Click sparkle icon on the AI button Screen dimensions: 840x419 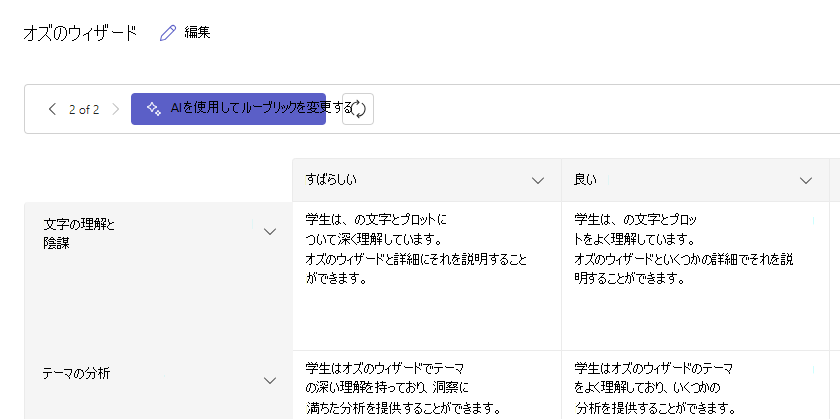[x=154, y=109]
